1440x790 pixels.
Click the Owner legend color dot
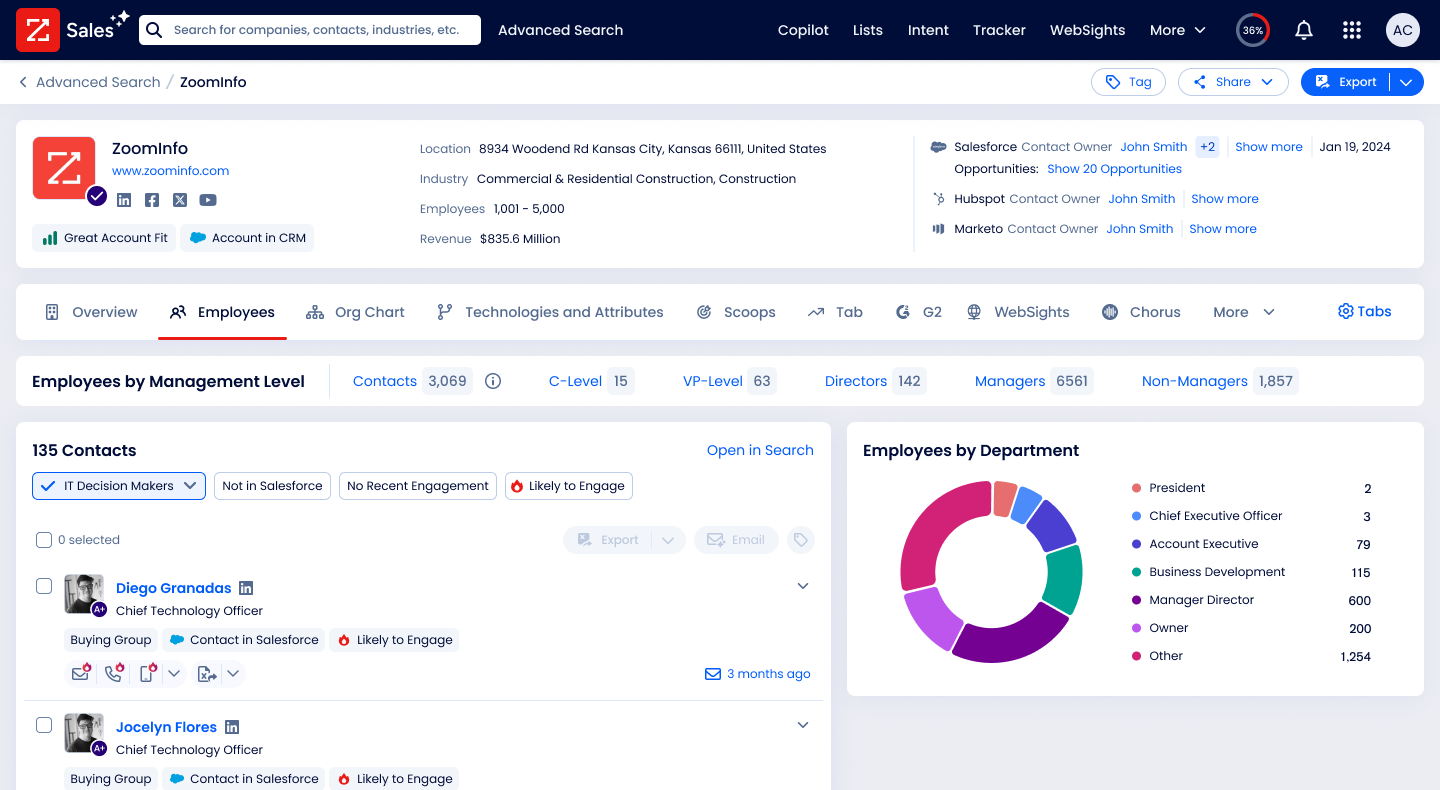1136,628
